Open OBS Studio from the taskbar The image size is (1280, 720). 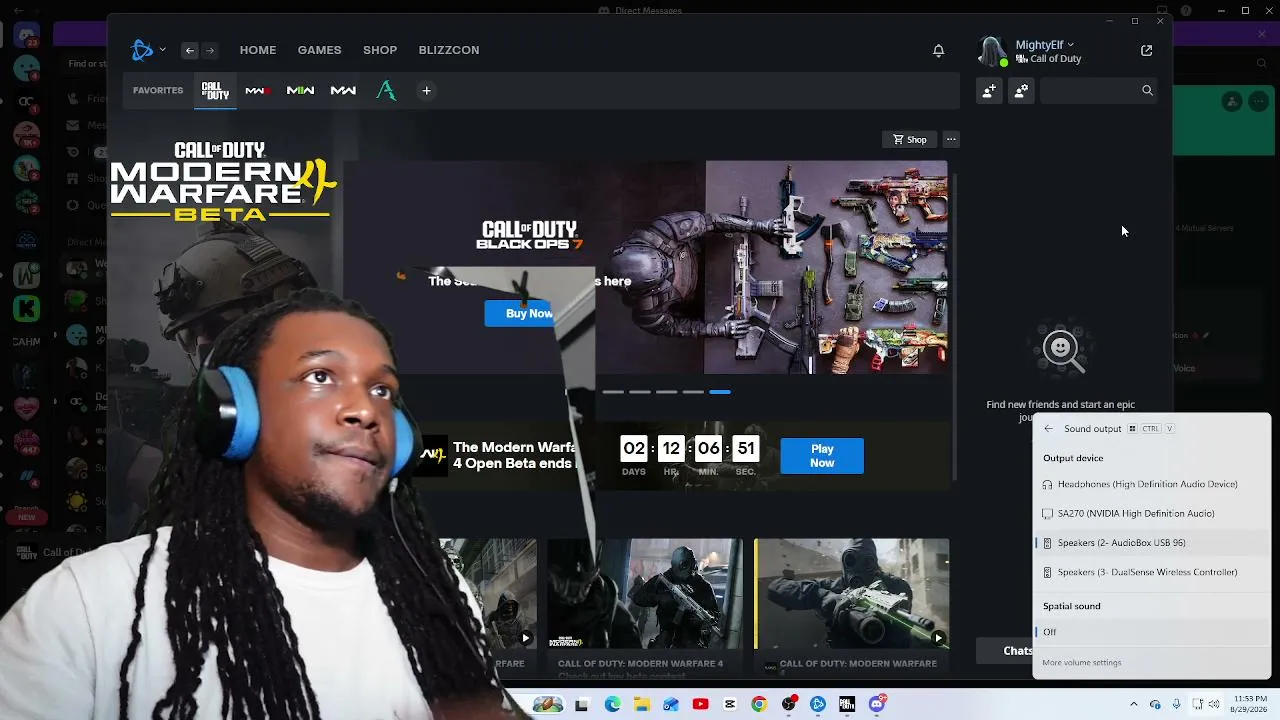(x=789, y=704)
